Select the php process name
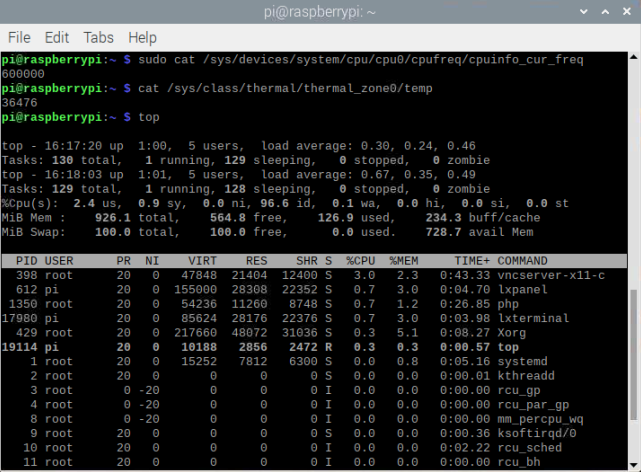The height and width of the screenshot is (472, 641). click(508, 304)
